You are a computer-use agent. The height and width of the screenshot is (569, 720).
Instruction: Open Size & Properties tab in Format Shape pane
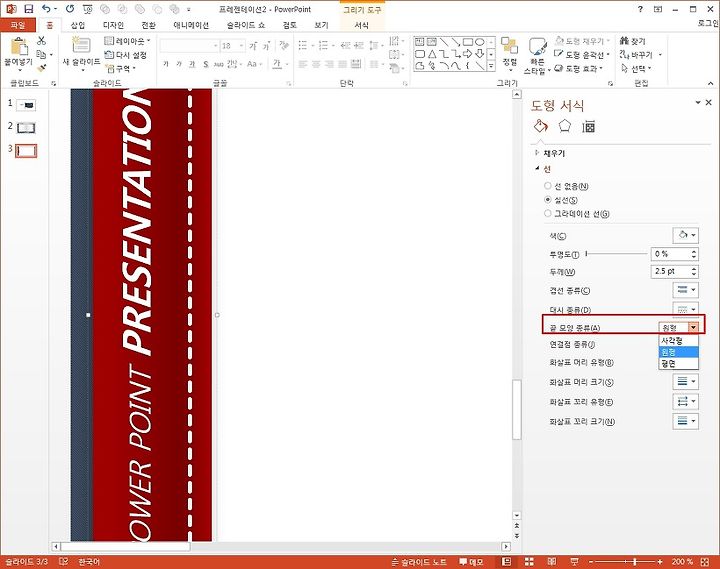tap(588, 126)
